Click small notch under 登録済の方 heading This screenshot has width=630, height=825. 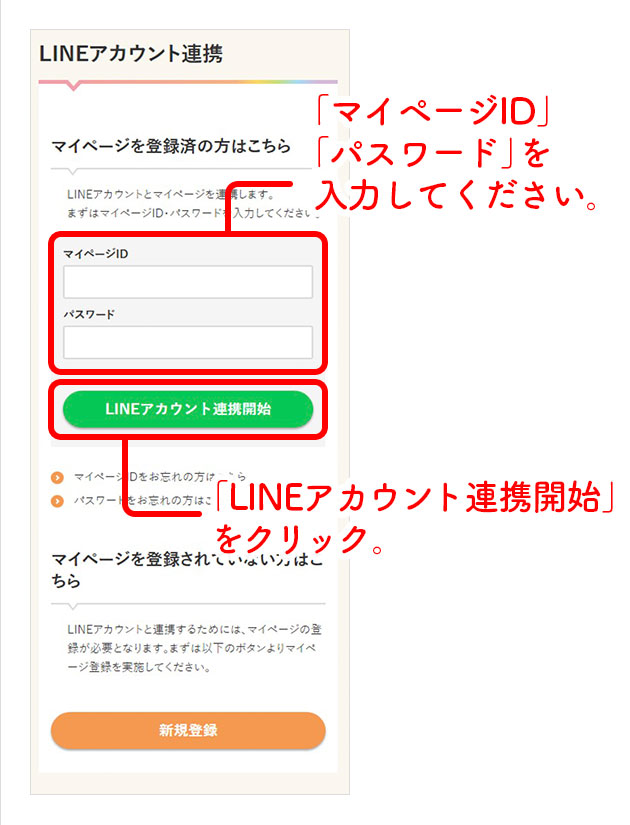[x=73, y=172]
